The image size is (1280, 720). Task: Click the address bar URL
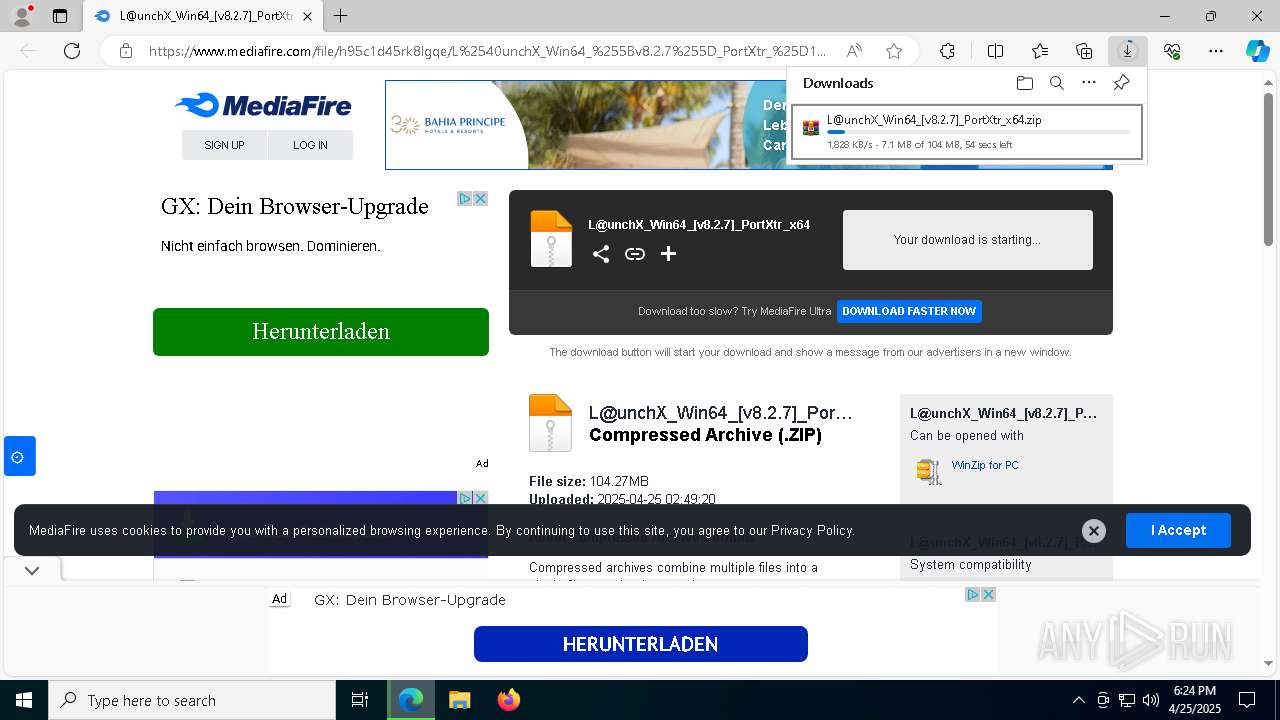(x=488, y=51)
